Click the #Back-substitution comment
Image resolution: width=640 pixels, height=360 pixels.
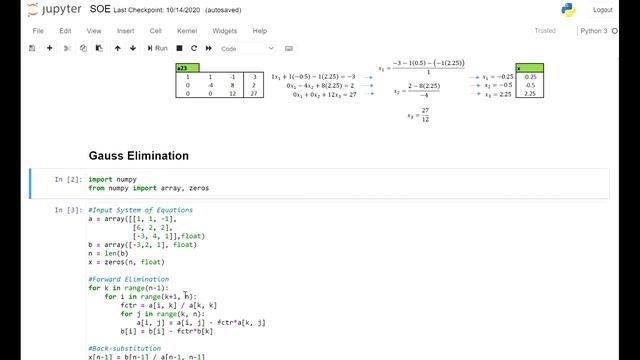click(x=124, y=349)
